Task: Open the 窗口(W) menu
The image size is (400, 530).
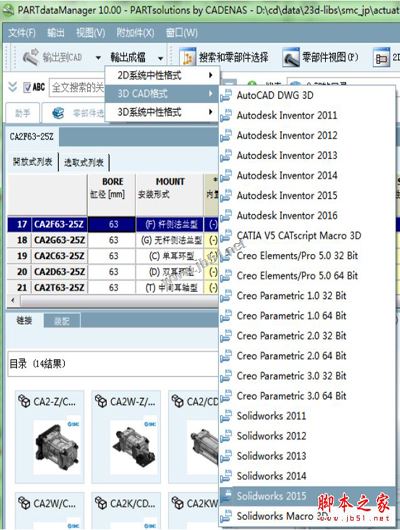Action: pos(182,33)
